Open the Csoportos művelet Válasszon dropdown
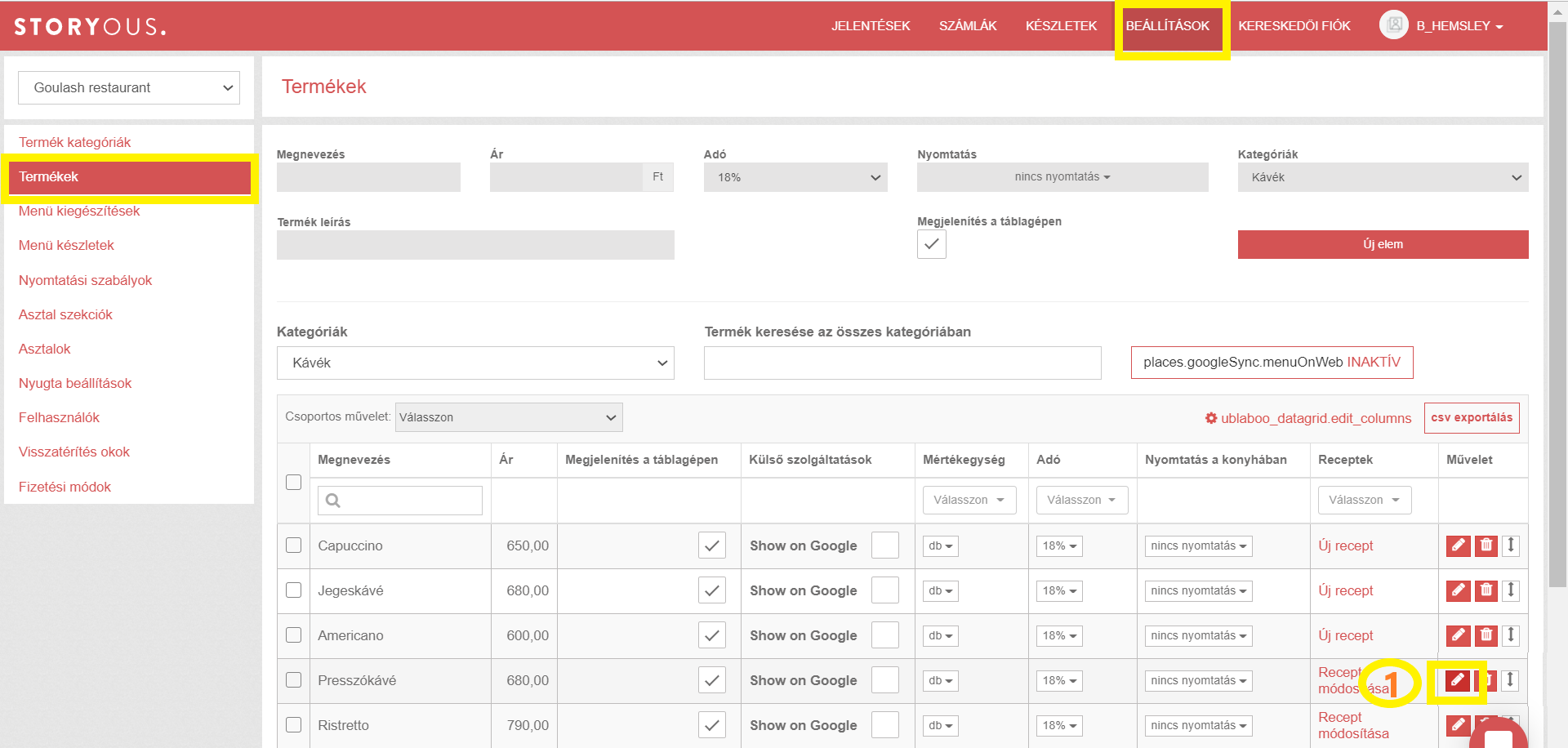Image resolution: width=1568 pixels, height=748 pixels. click(509, 417)
